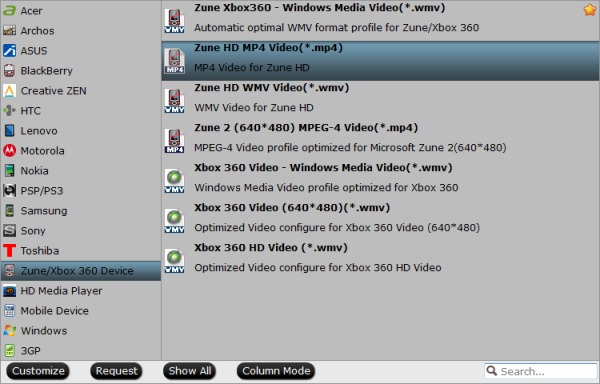Click the Motorola logo icon
This screenshot has height=384, width=600.
point(9,151)
